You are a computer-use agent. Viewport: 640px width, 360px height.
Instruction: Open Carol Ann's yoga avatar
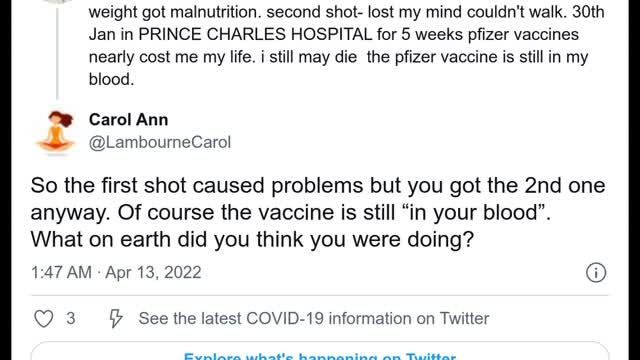[56, 133]
